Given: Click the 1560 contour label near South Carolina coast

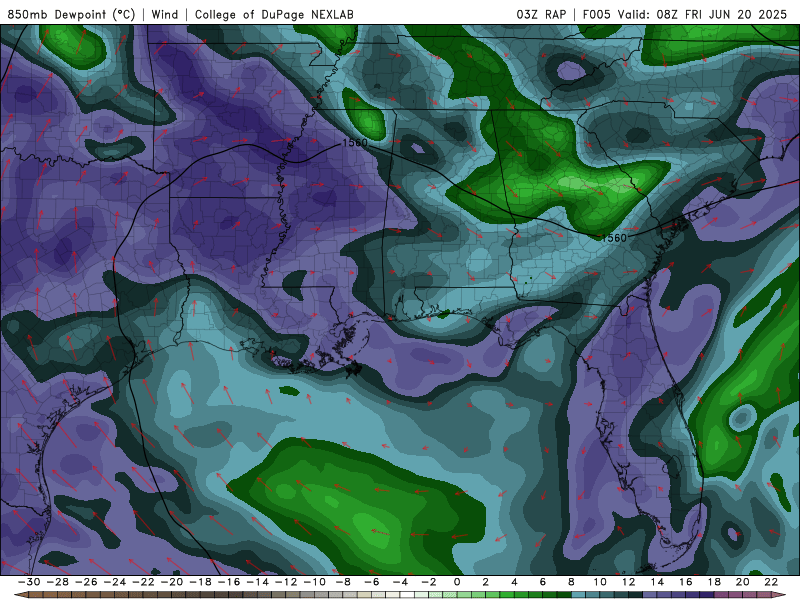Looking at the screenshot, I should point(614,238).
